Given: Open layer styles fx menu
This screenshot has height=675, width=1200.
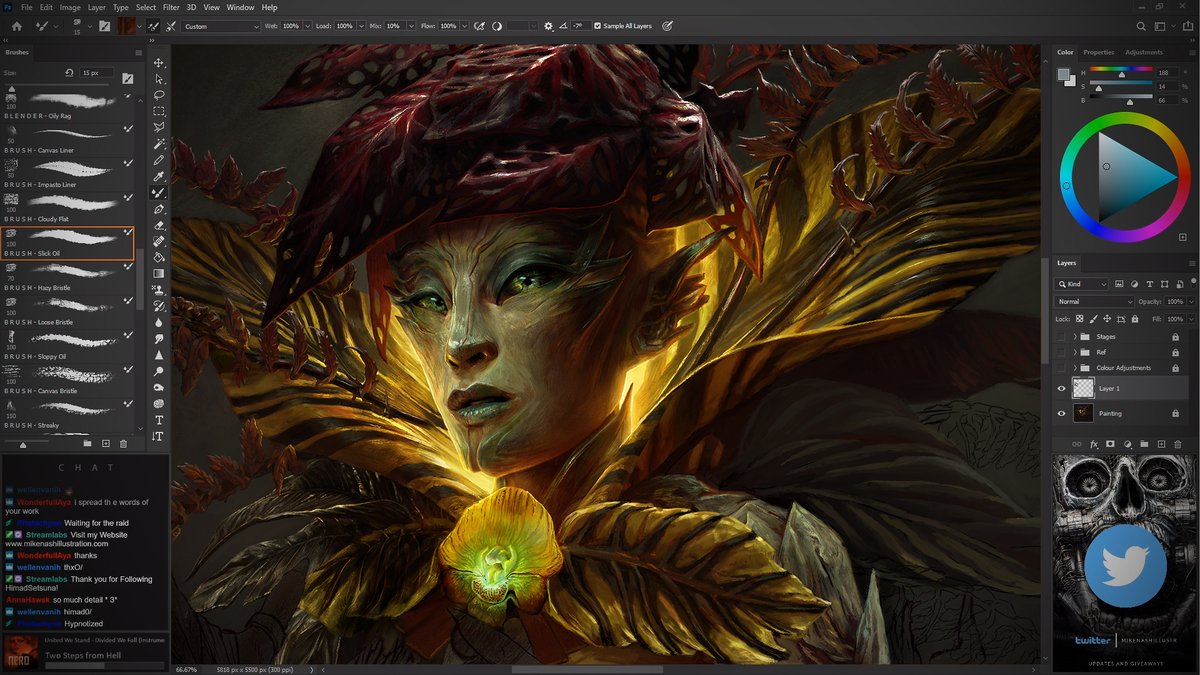Looking at the screenshot, I should click(1094, 443).
